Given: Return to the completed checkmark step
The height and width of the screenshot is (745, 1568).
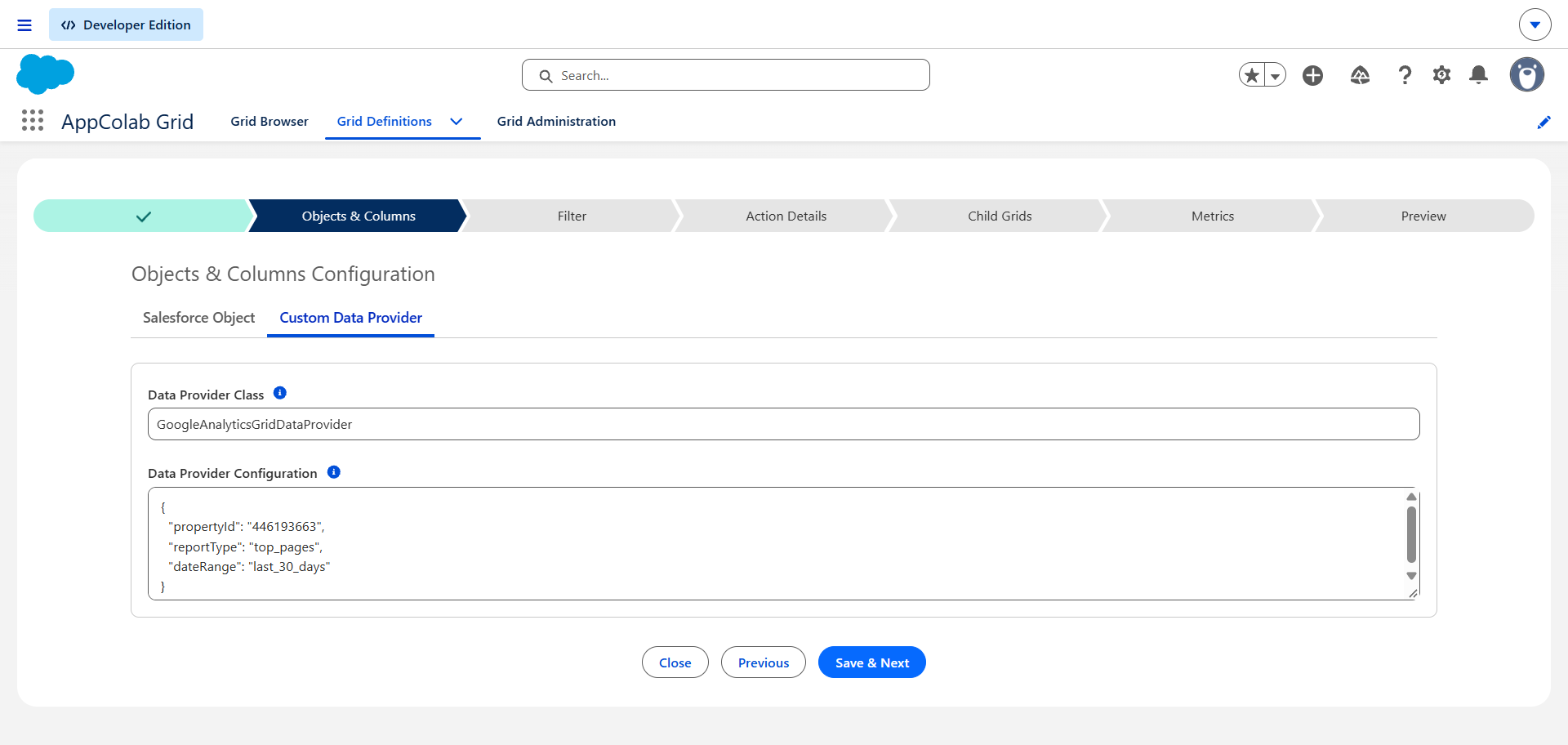Looking at the screenshot, I should [143, 216].
